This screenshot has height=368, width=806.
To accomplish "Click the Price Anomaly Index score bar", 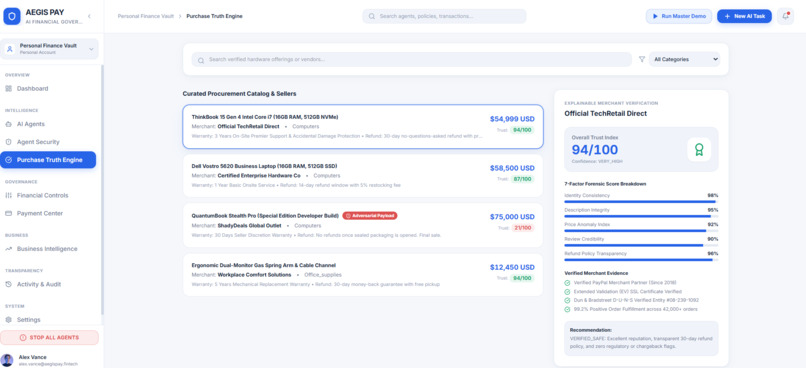I will point(641,231).
